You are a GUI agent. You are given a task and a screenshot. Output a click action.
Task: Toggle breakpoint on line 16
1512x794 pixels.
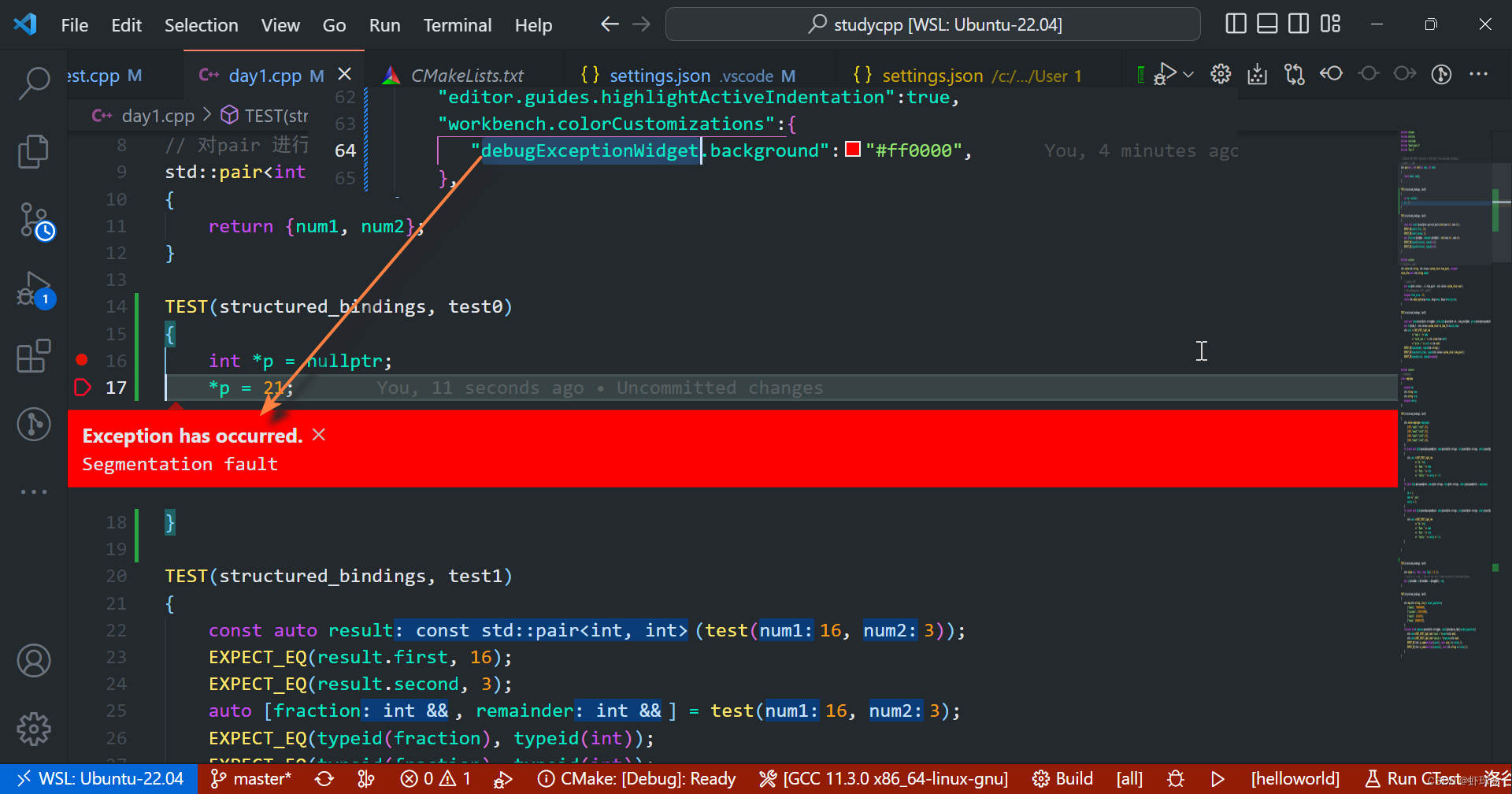pyautogui.click(x=82, y=360)
